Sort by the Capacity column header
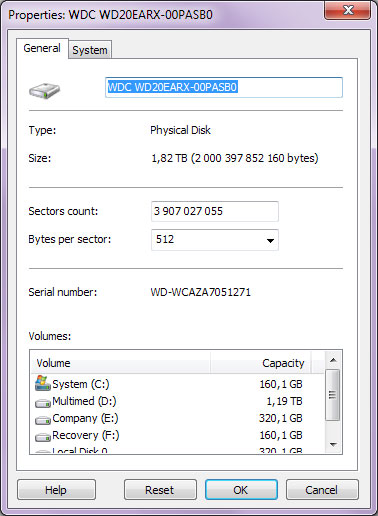 click(x=261, y=363)
